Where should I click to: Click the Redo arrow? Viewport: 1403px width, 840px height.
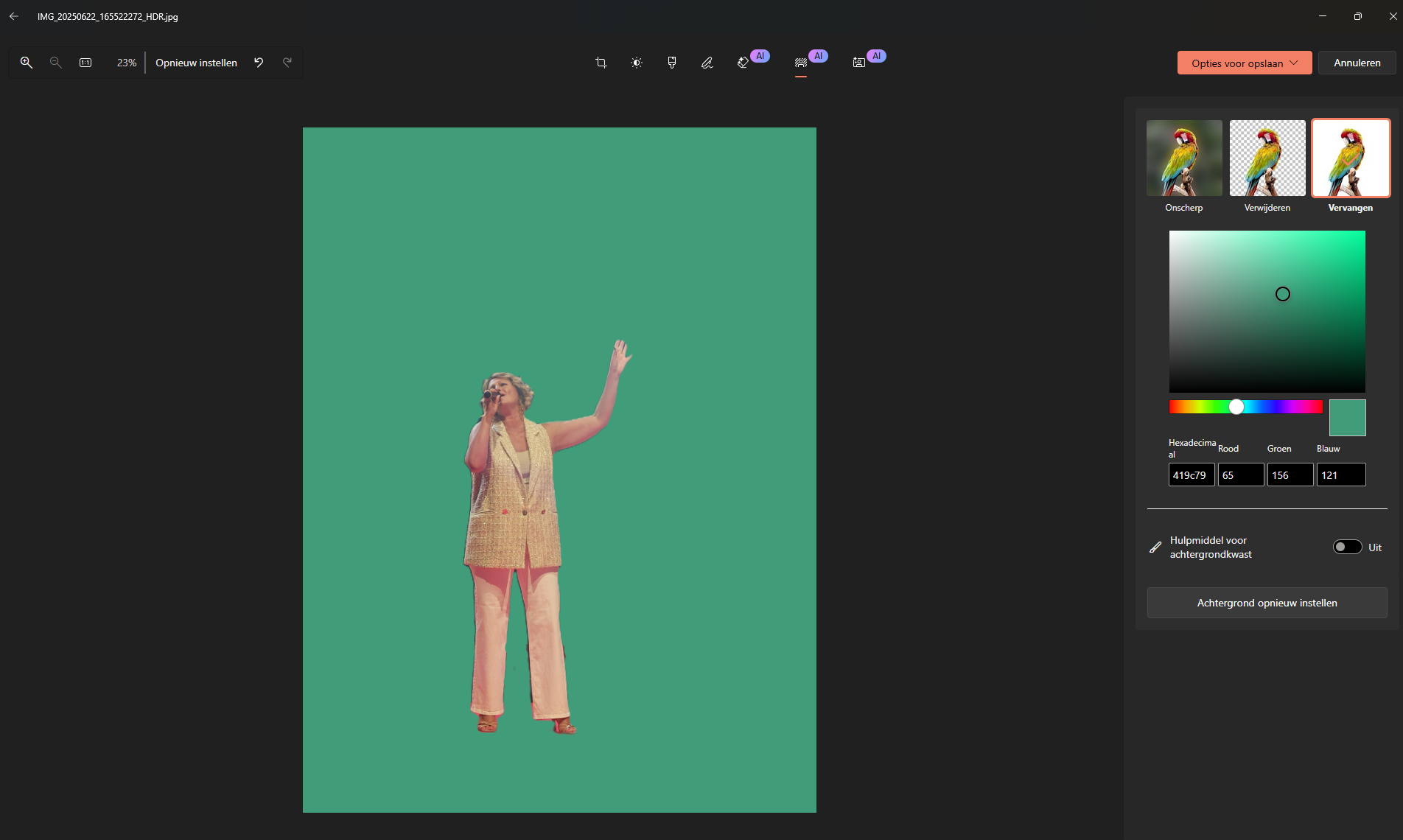(x=287, y=63)
